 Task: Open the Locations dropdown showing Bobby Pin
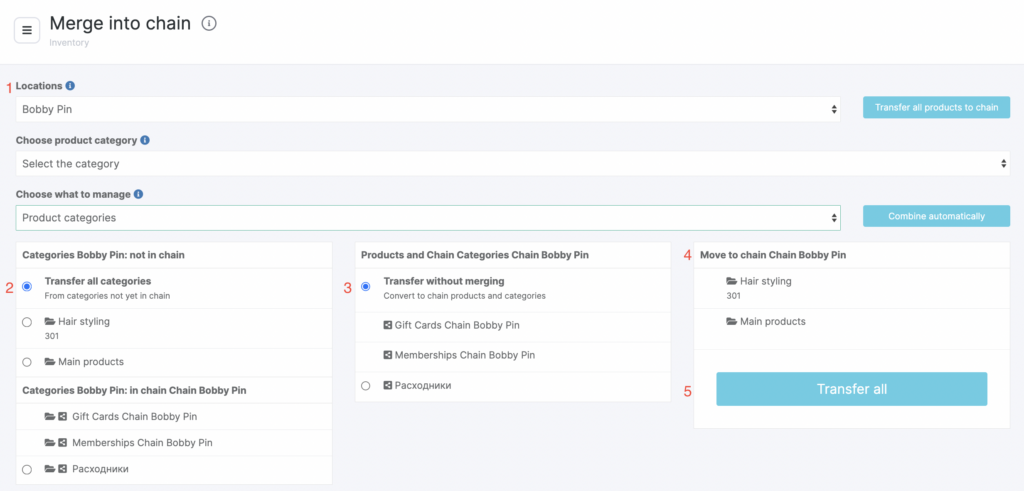pyautogui.click(x=428, y=109)
